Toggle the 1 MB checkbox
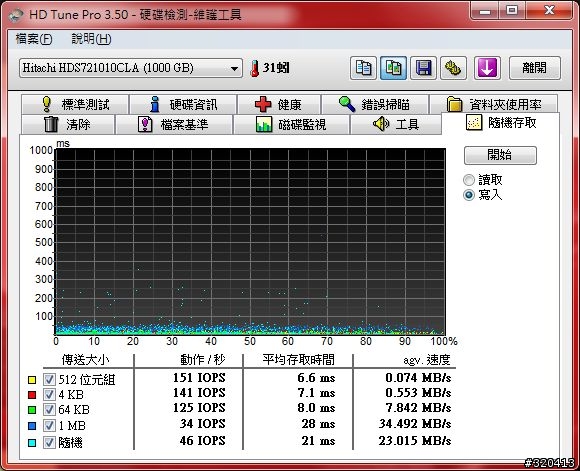 [x=49, y=425]
